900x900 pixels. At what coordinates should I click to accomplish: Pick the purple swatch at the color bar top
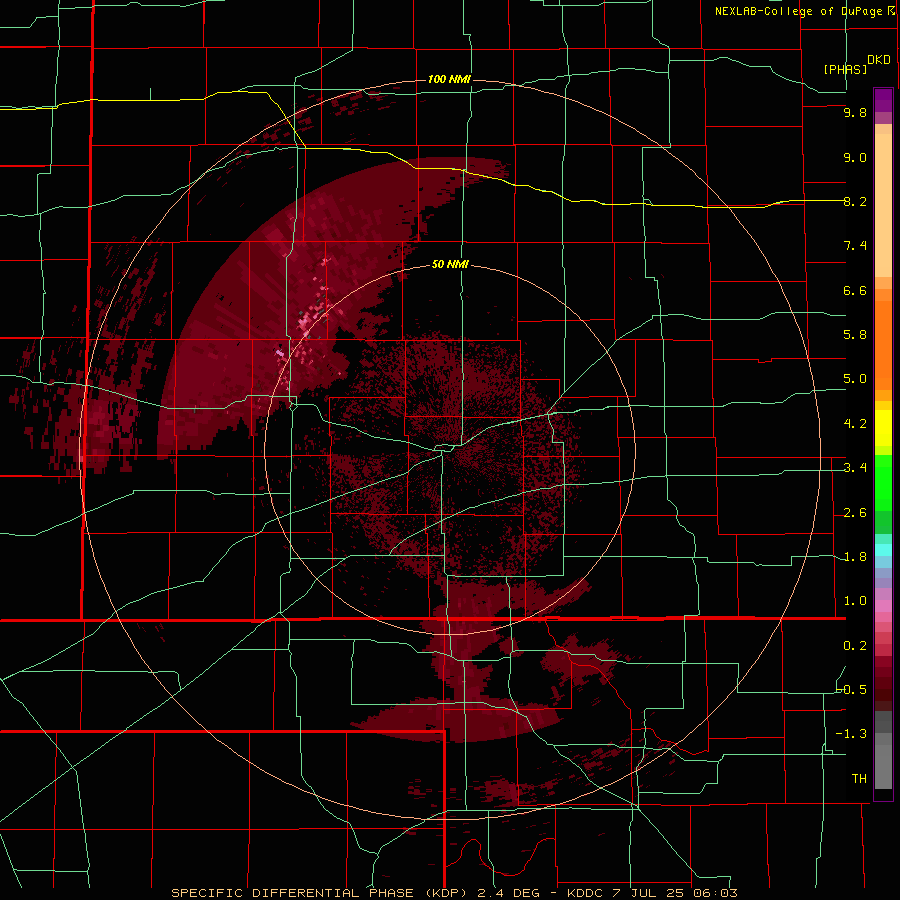883,99
